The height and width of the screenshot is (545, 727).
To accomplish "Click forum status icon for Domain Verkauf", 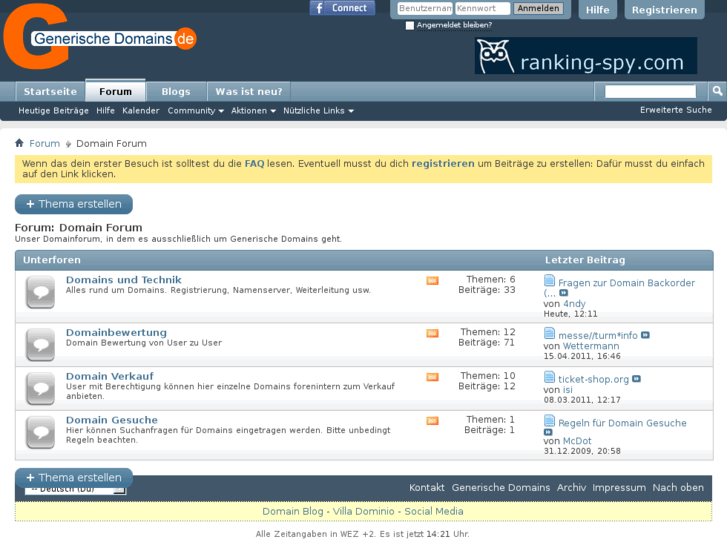I will pos(40,388).
